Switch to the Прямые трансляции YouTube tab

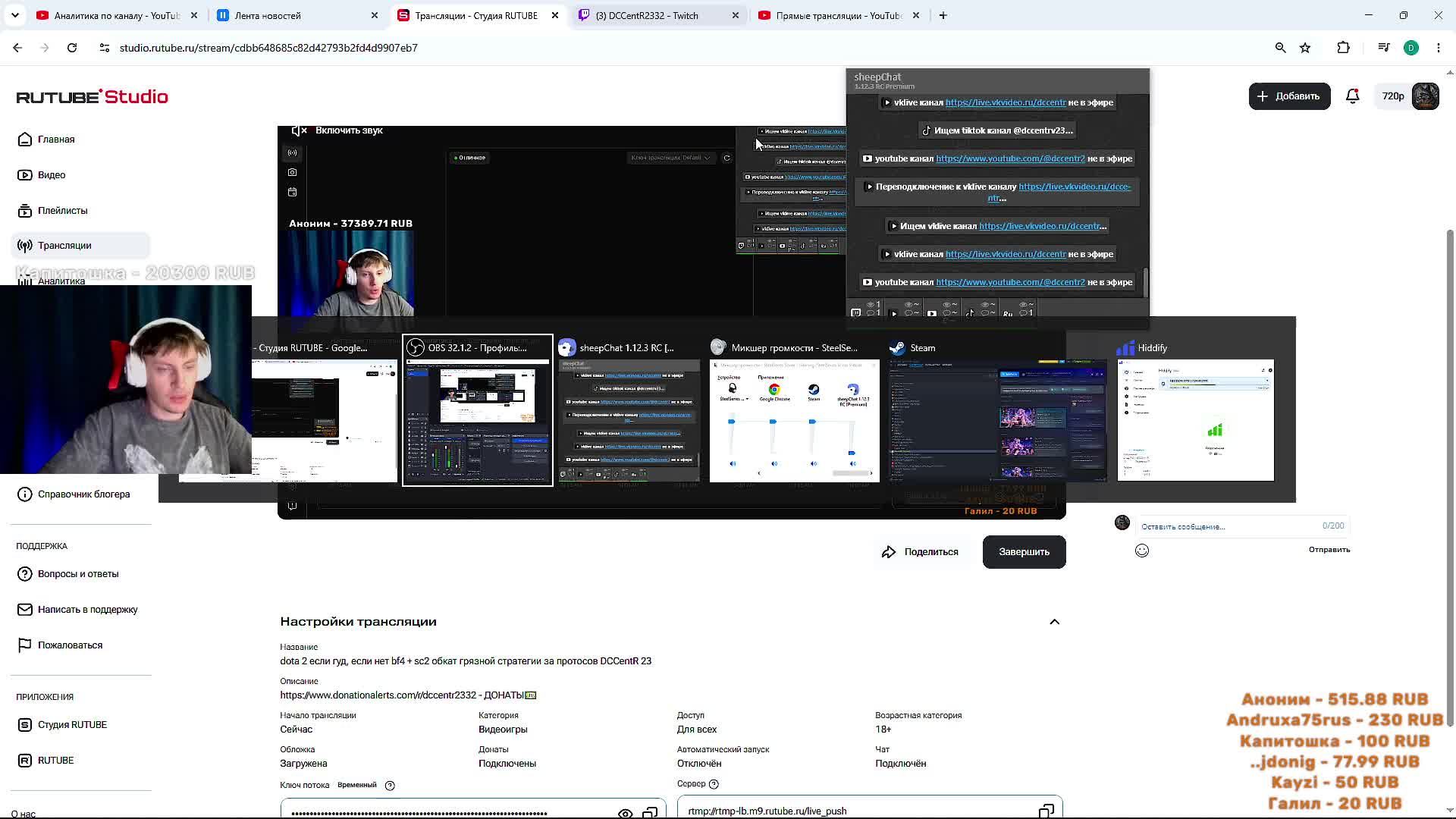pyautogui.click(x=839, y=15)
